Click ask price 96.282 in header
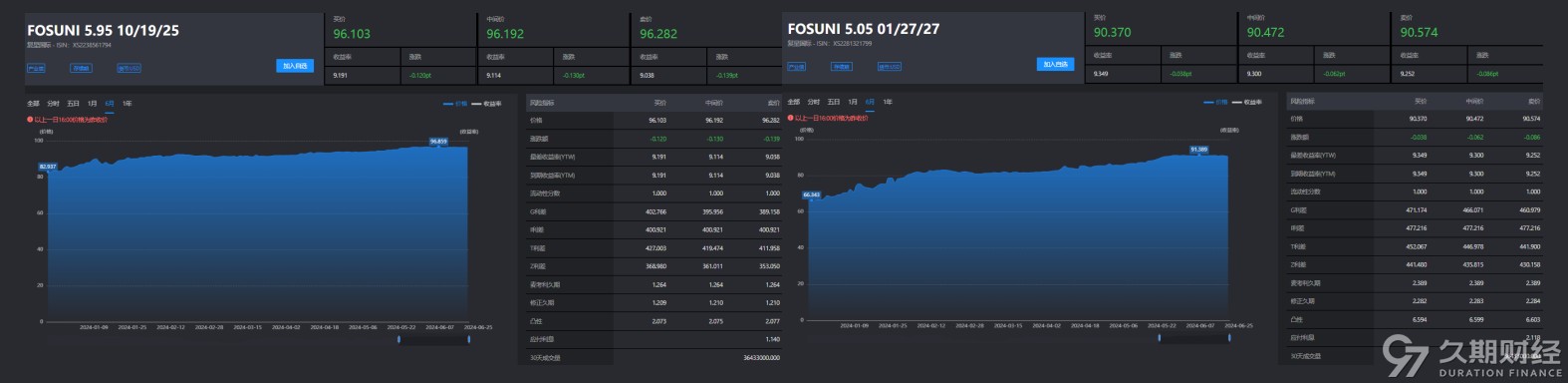This screenshot has width=1568, height=383. point(658,34)
